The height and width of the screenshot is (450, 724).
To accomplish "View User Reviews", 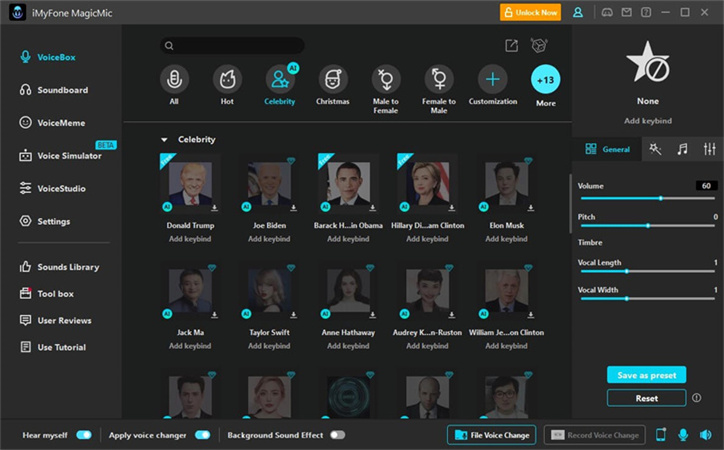I will pyautogui.click(x=55, y=320).
